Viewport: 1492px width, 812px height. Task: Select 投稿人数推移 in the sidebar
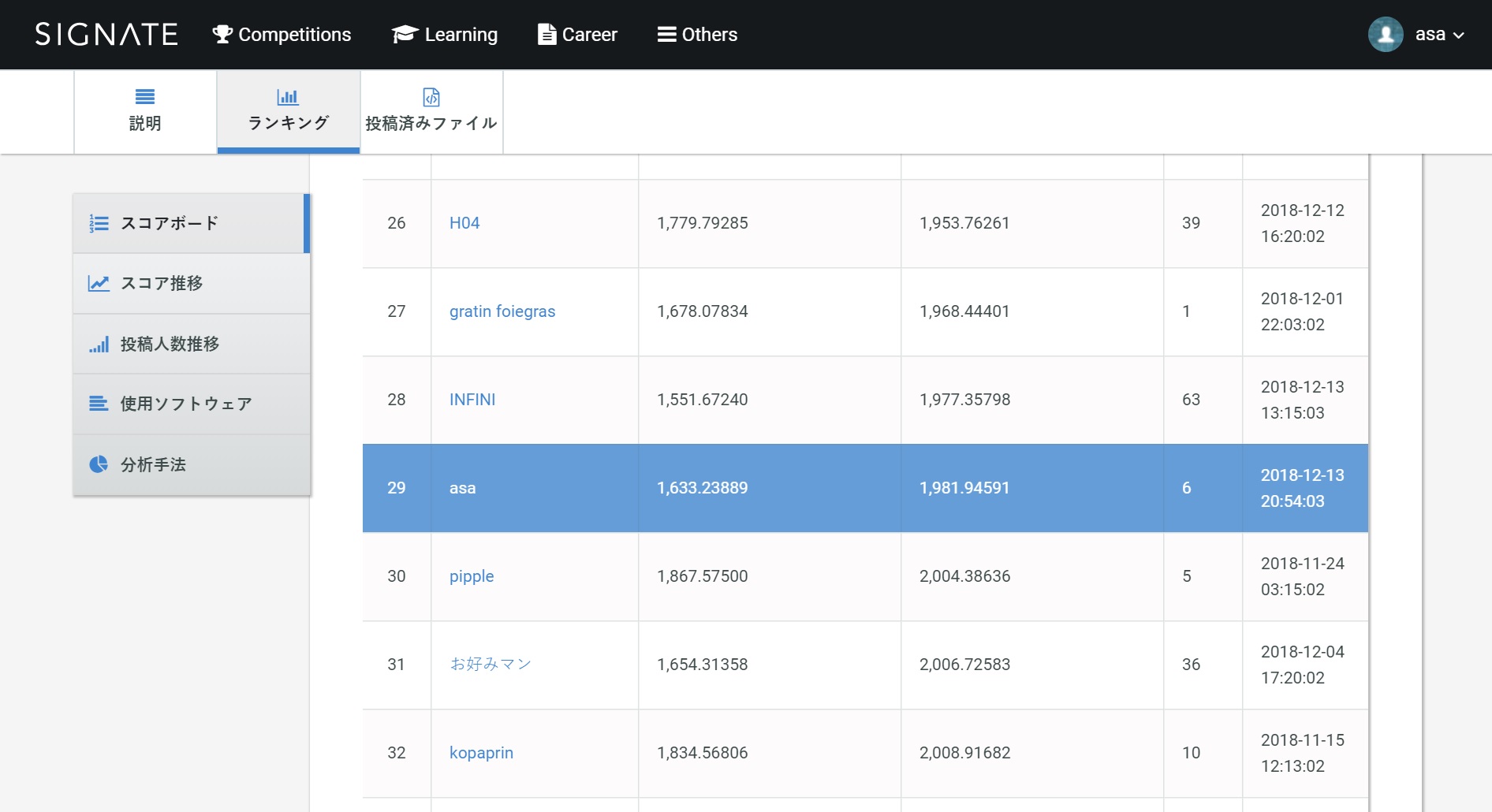192,344
